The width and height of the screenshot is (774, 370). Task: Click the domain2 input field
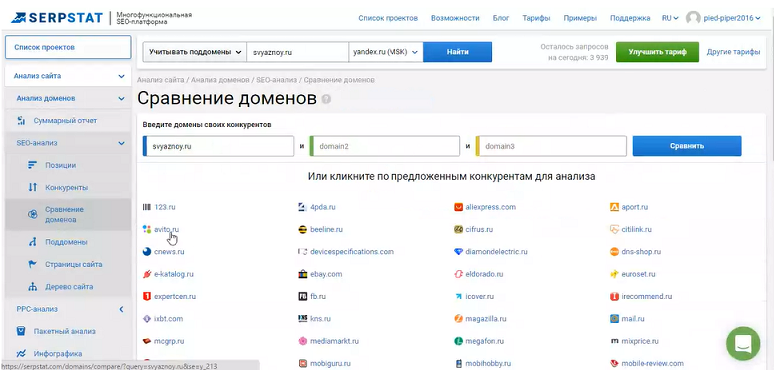click(385, 146)
